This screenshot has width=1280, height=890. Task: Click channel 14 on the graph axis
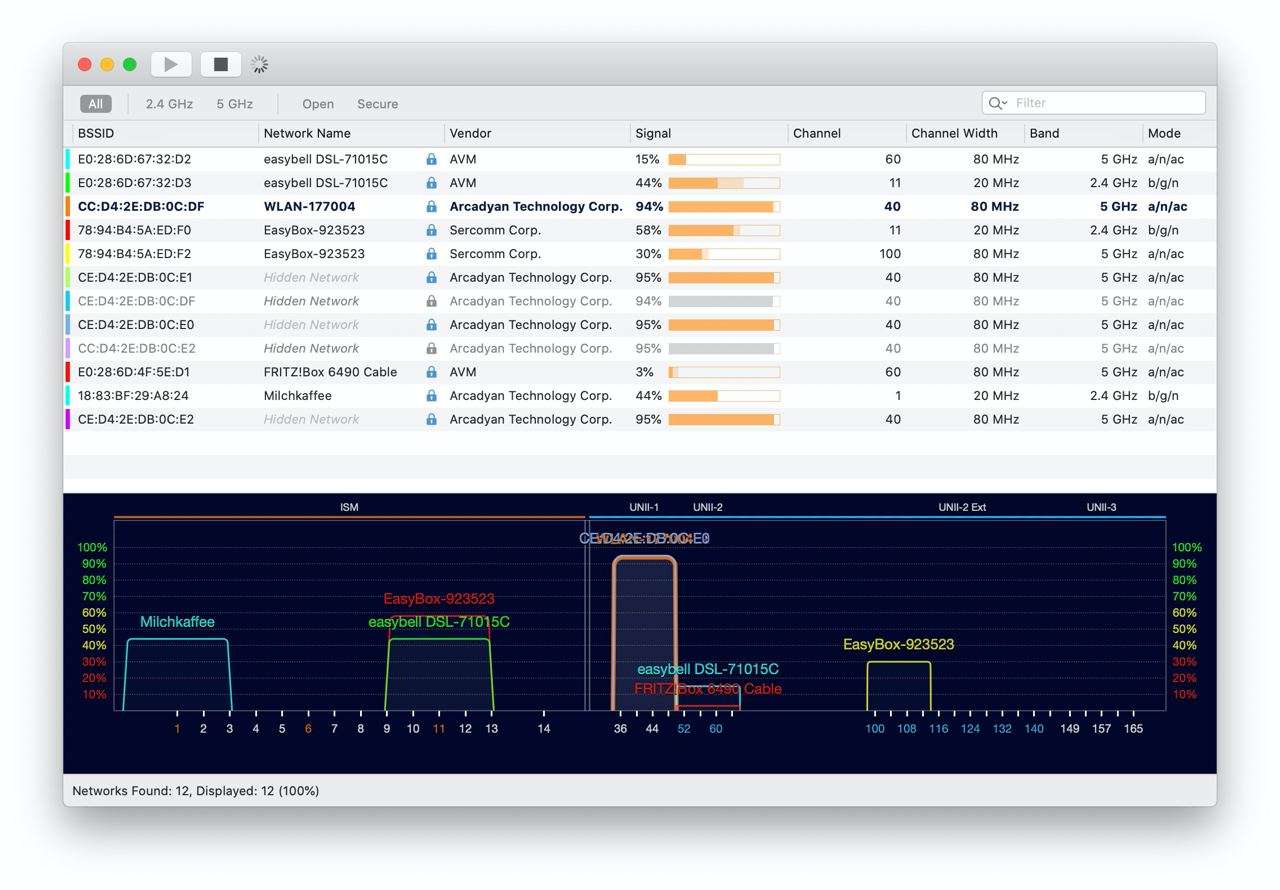click(x=544, y=729)
